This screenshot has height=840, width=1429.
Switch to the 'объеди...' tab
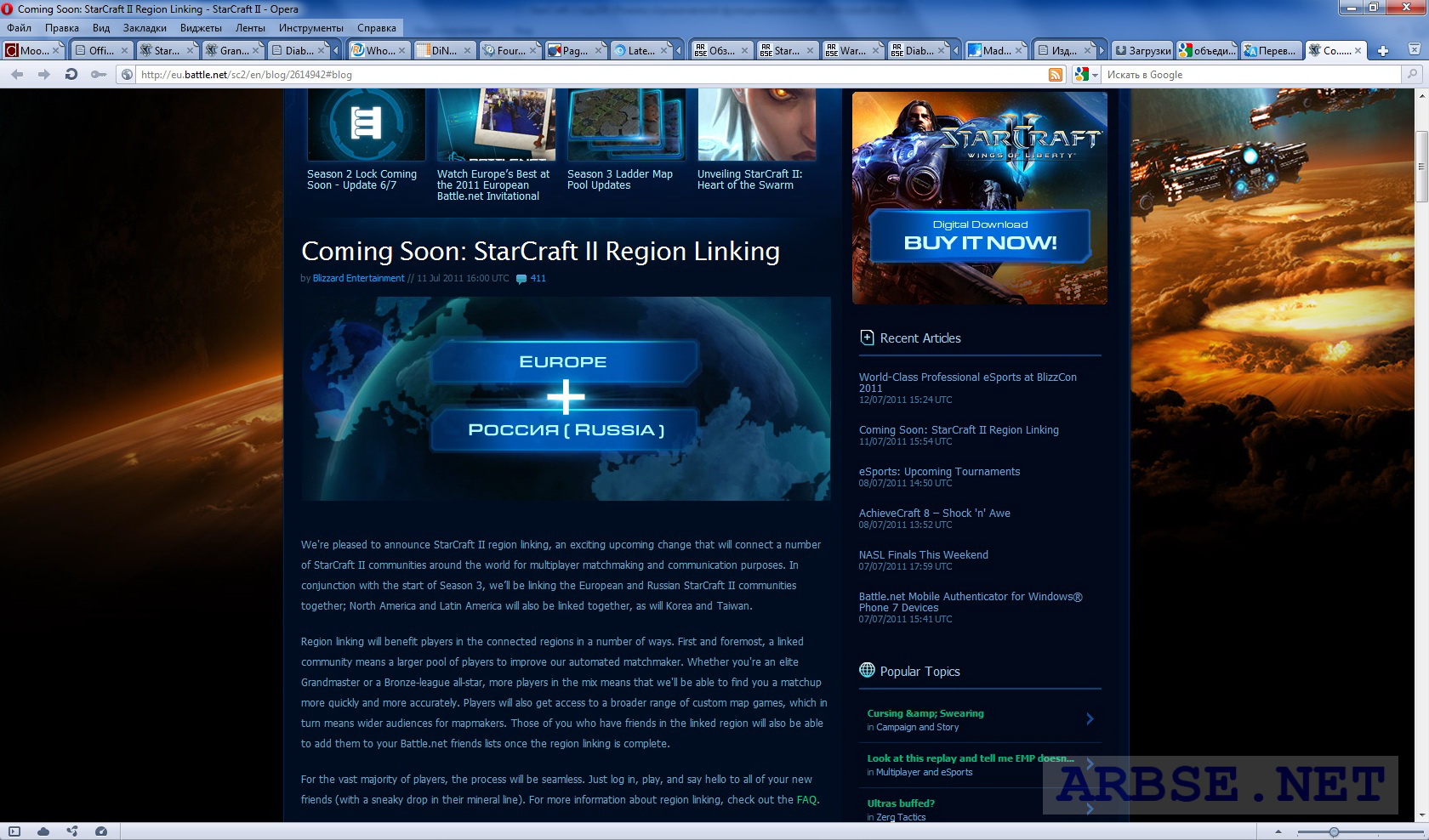(1207, 50)
